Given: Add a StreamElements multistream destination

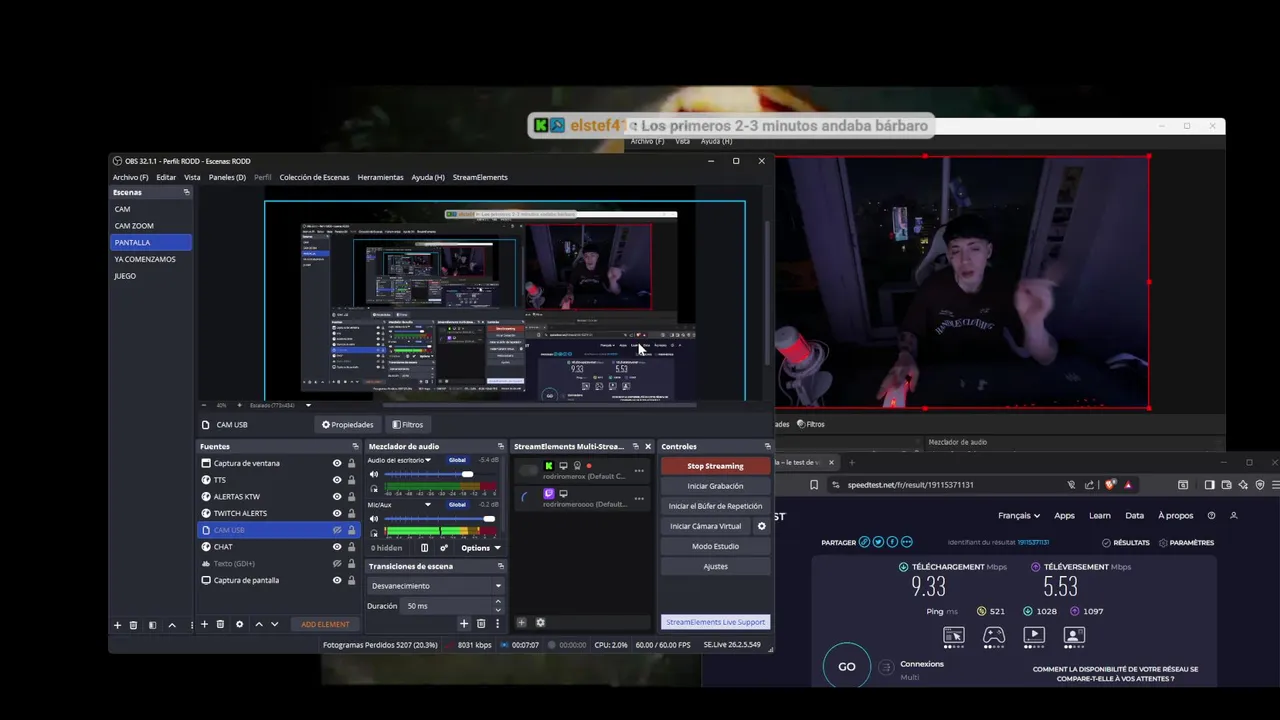Looking at the screenshot, I should 521,622.
